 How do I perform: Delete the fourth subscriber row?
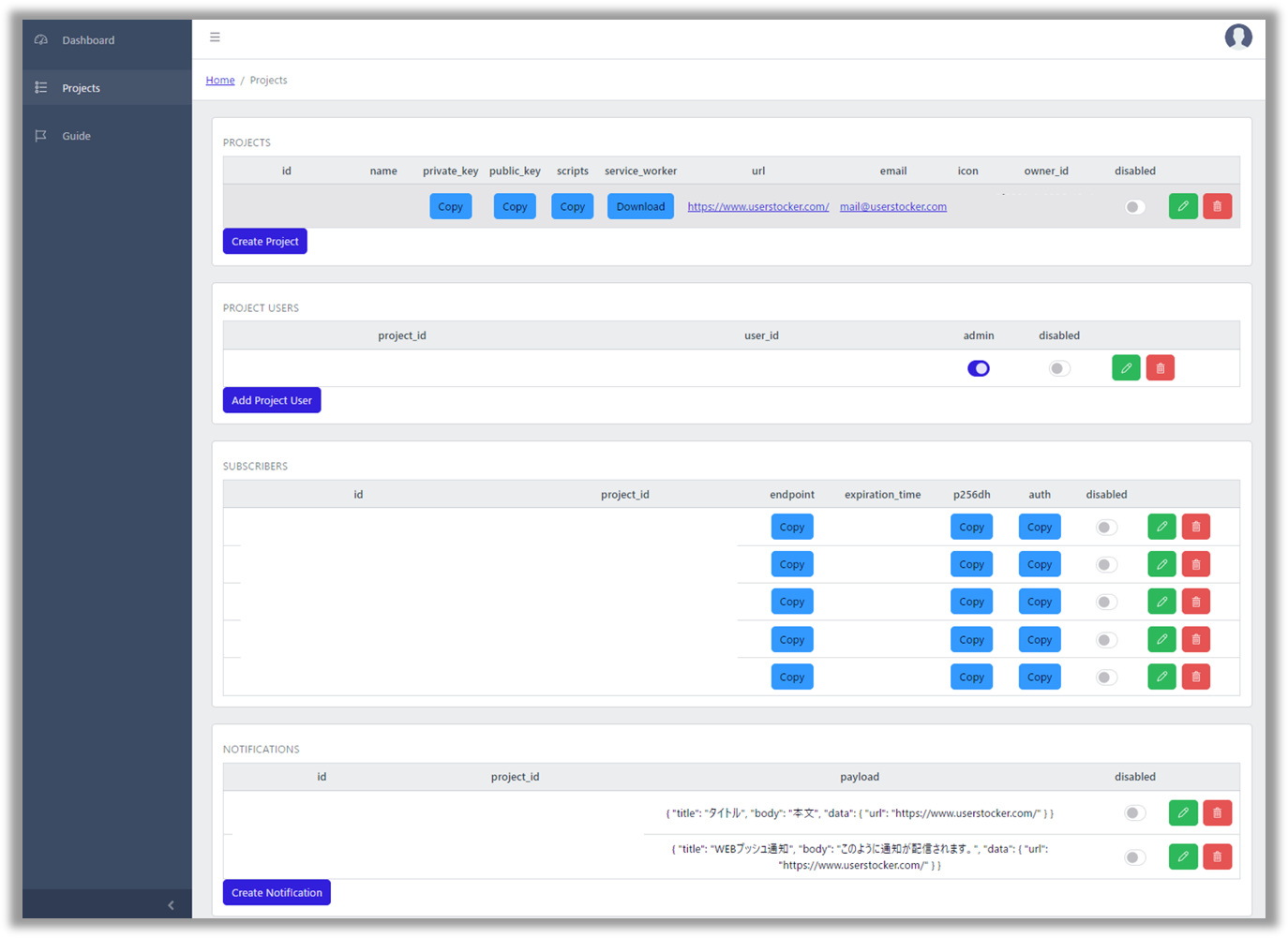pyautogui.click(x=1195, y=639)
